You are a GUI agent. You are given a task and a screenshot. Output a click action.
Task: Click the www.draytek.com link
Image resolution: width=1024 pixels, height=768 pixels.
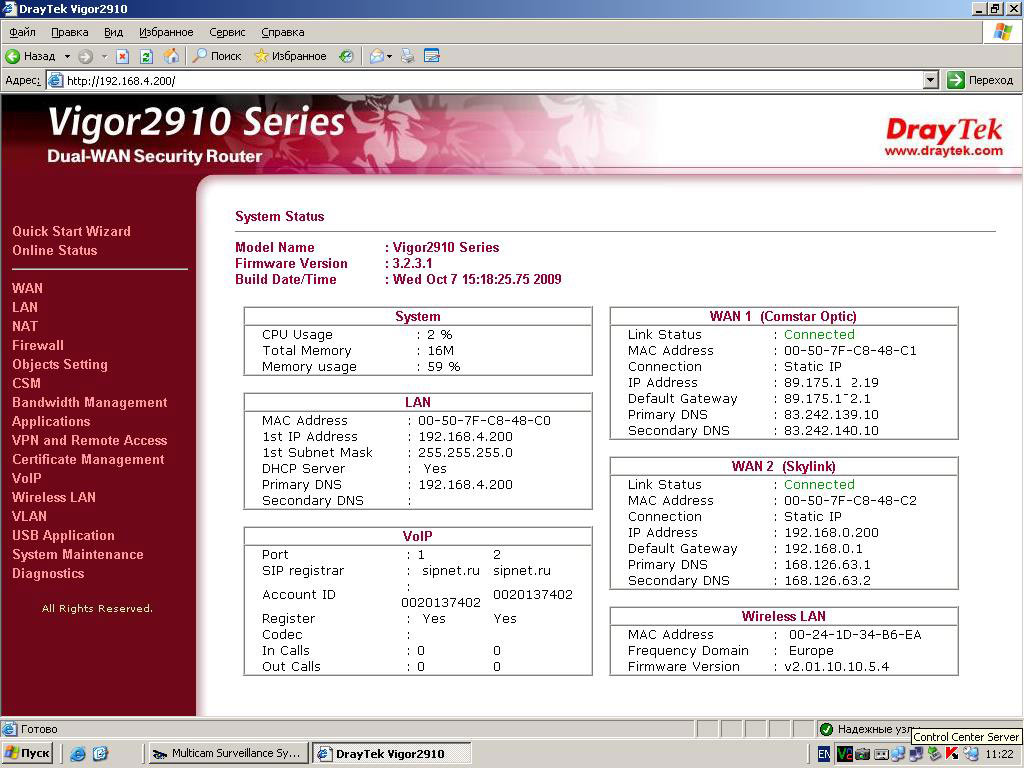pos(944,151)
